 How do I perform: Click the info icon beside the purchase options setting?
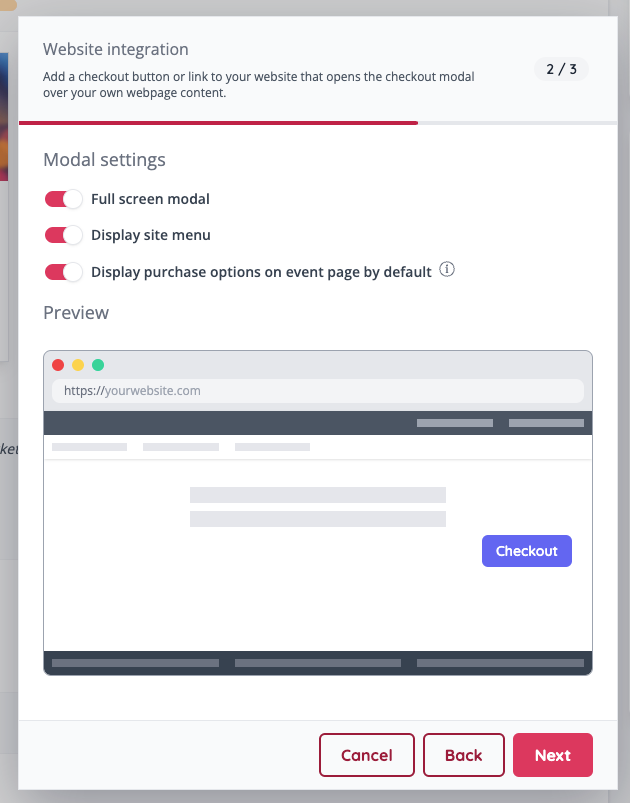447,269
